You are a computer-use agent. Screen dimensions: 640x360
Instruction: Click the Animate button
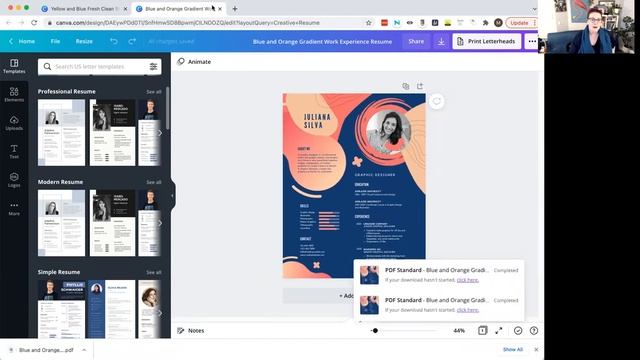194,62
